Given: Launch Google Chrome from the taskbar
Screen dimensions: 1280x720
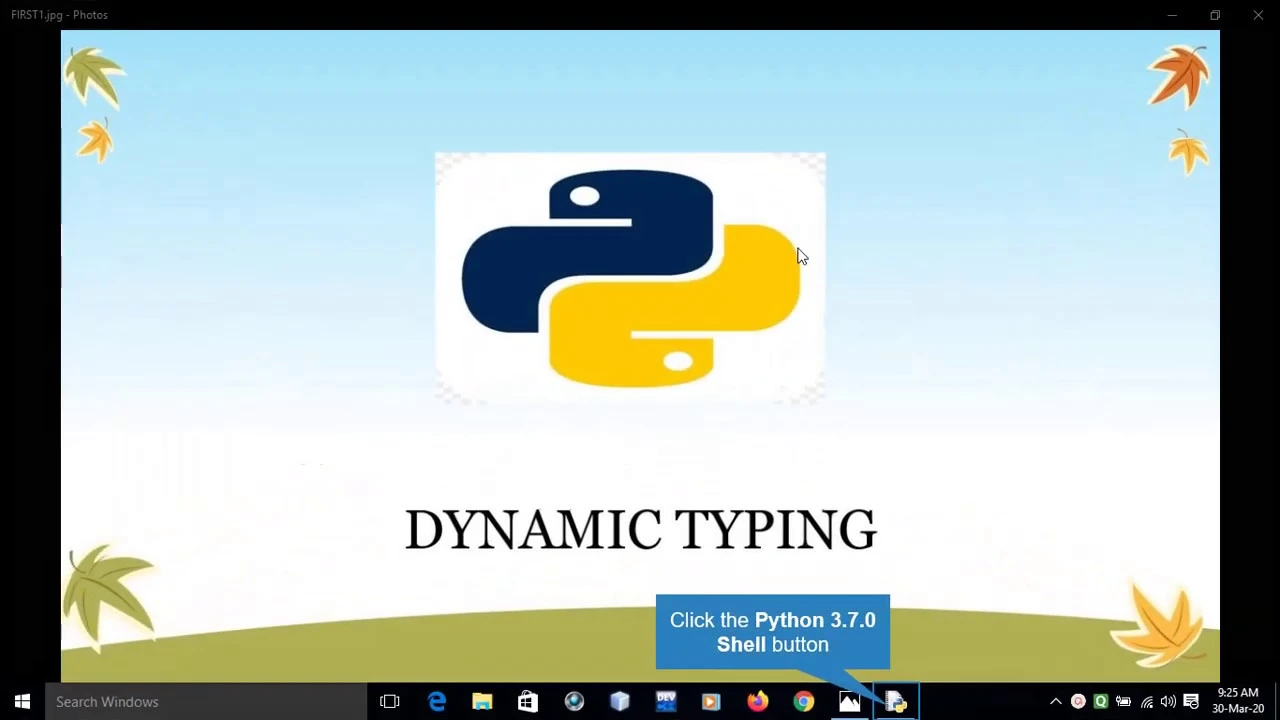Looking at the screenshot, I should pos(804,702).
